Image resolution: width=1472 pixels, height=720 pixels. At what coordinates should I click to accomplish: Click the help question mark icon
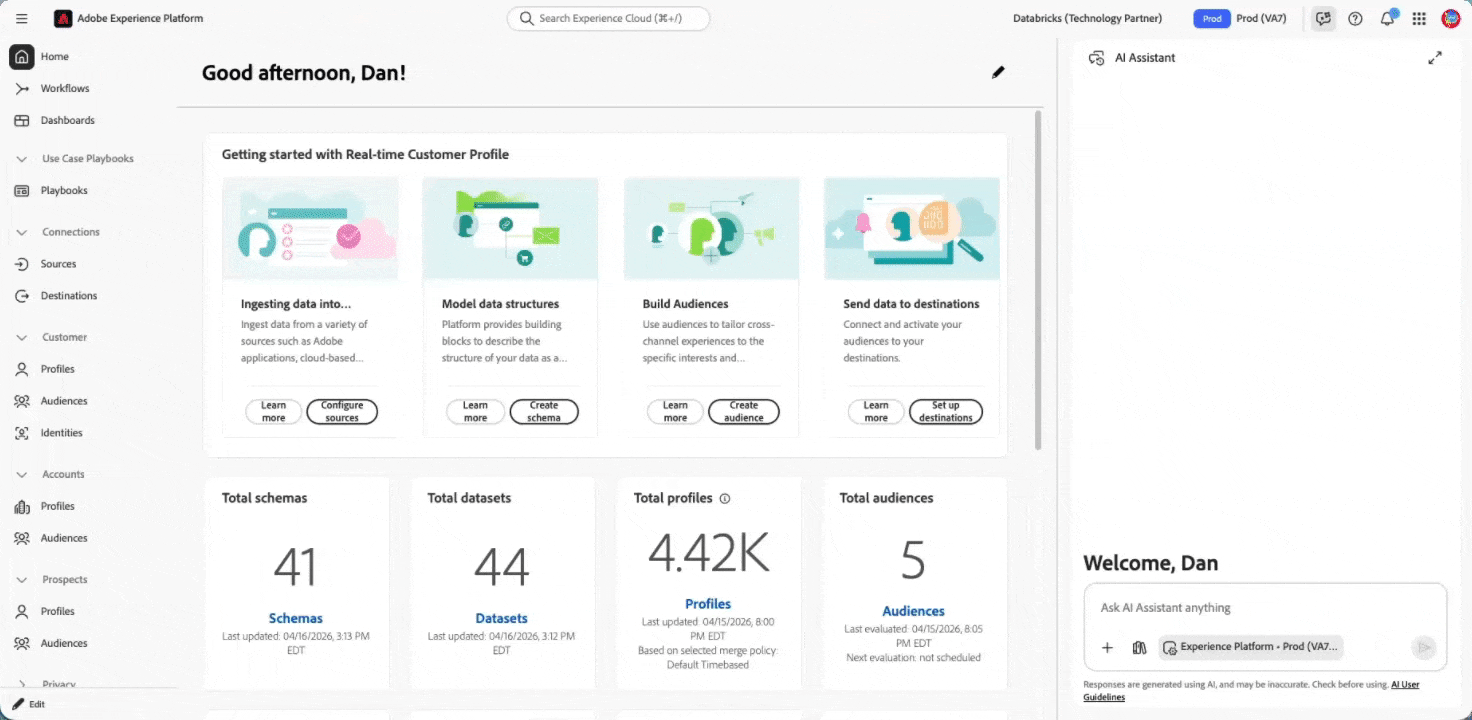coord(1355,19)
